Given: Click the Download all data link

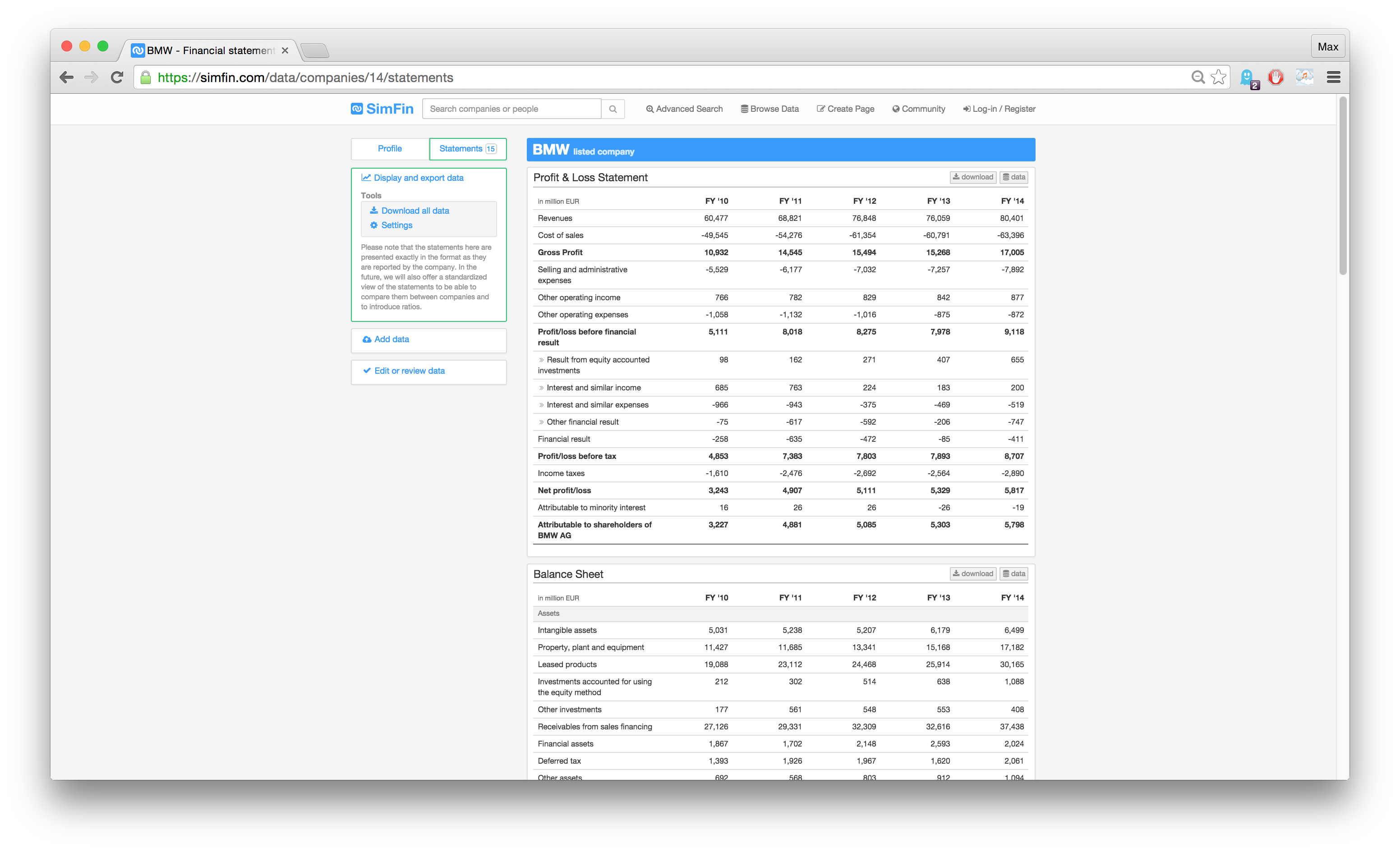Looking at the screenshot, I should click(415, 211).
